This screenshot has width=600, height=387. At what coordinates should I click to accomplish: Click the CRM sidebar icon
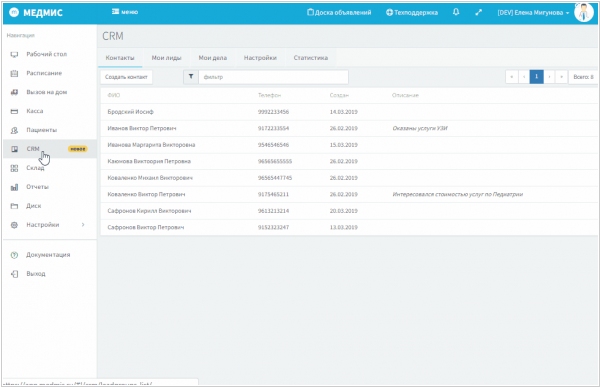[14, 149]
